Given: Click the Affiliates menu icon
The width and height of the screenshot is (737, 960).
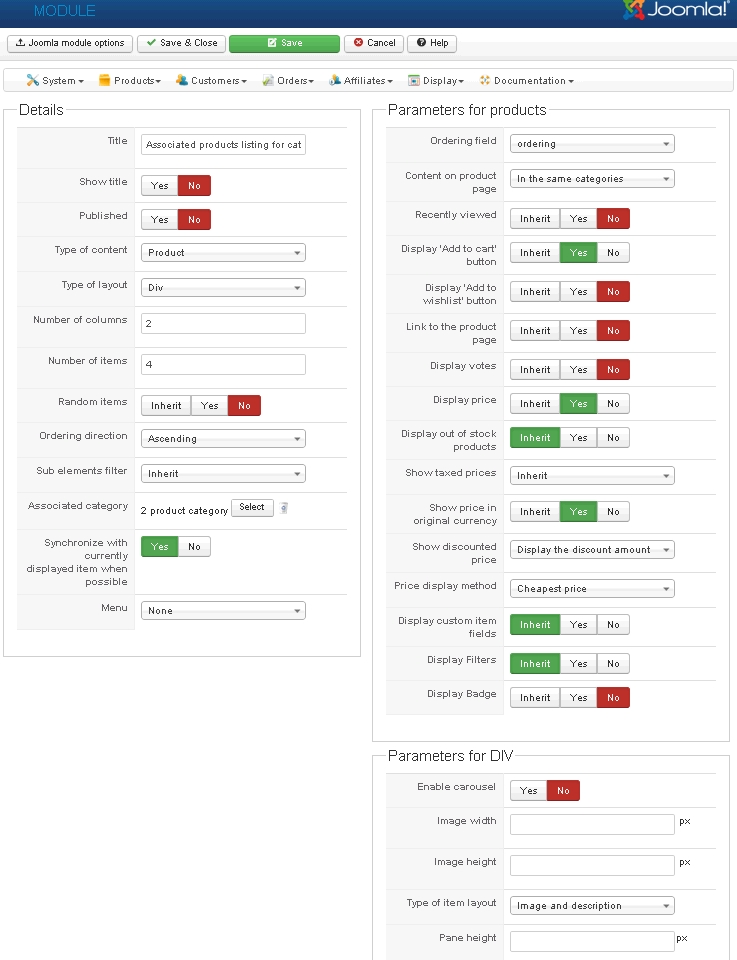Looking at the screenshot, I should [335, 81].
